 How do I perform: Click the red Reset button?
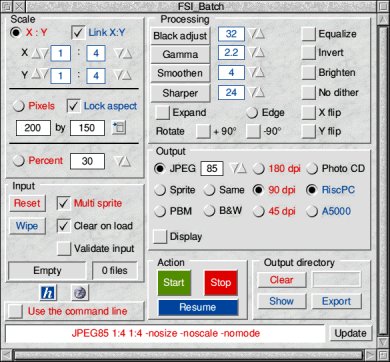[27, 203]
